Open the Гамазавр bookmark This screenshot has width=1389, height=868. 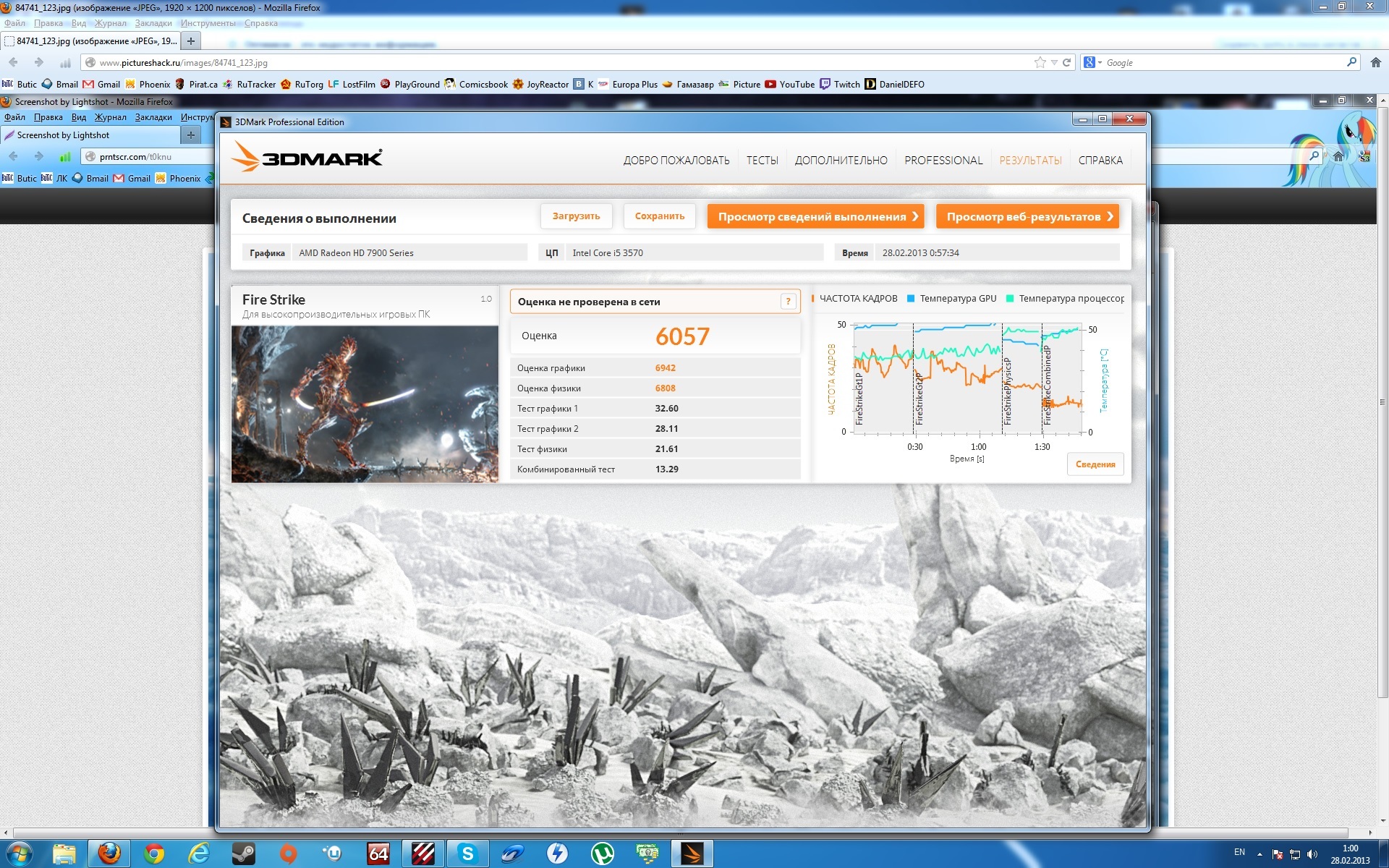pyautogui.click(x=688, y=84)
